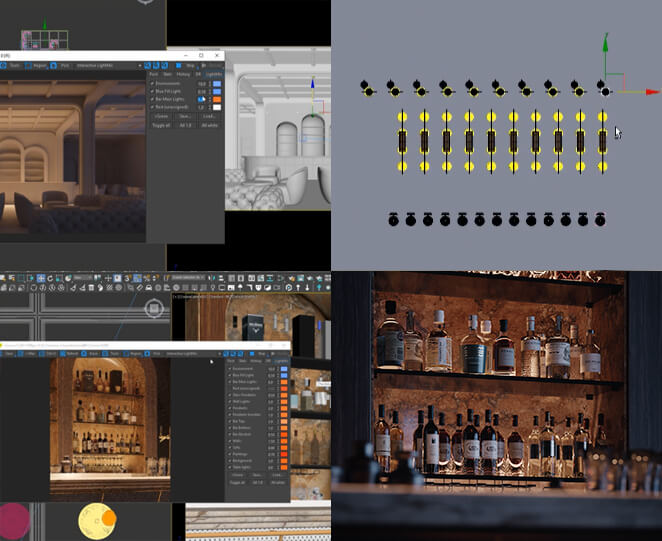
Task: Click All white button in upper LightMix panel
Action: click(210, 125)
